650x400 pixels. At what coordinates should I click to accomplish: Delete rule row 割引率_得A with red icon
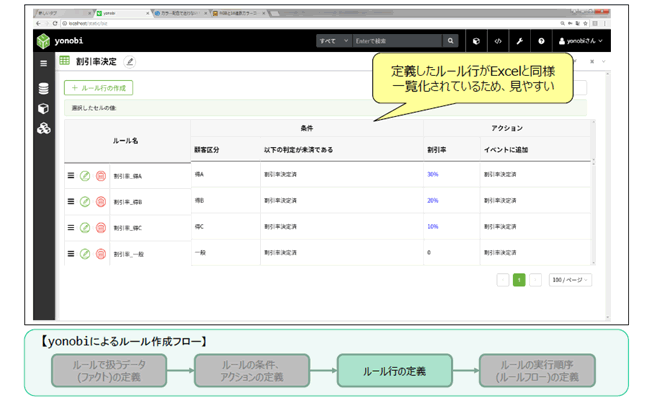101,176
